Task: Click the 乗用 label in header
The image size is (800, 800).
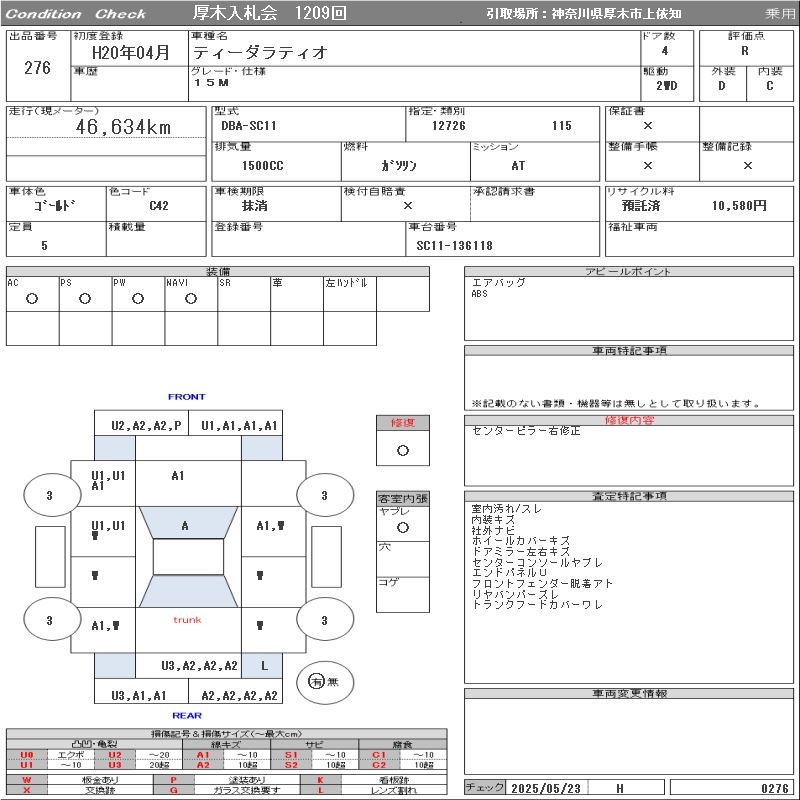Action: (780, 14)
